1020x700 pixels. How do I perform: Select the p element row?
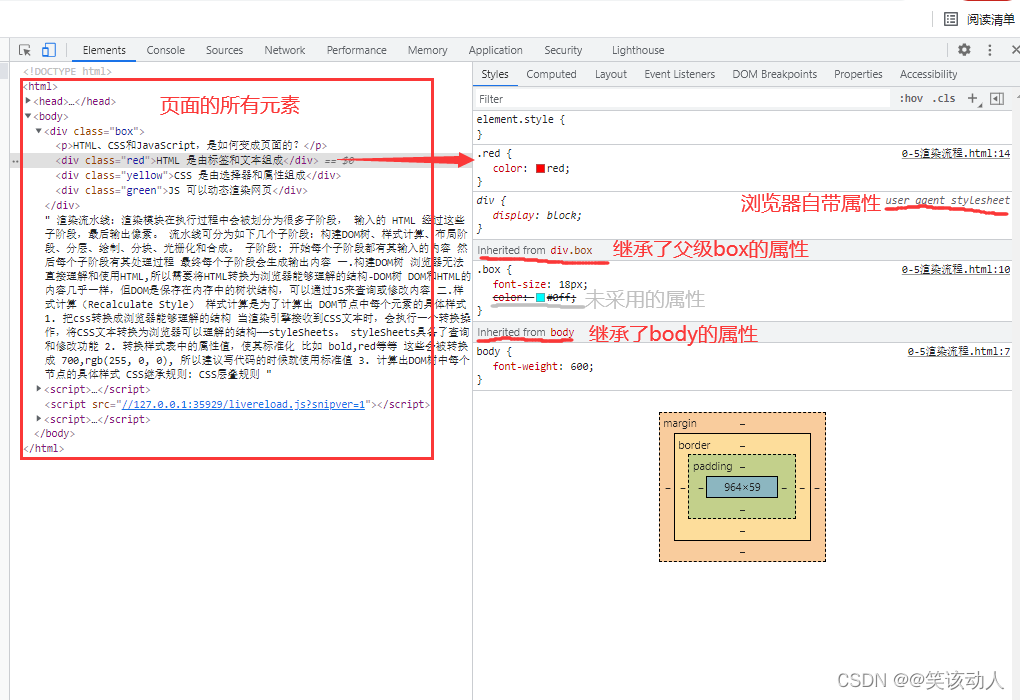pyautogui.click(x=191, y=145)
